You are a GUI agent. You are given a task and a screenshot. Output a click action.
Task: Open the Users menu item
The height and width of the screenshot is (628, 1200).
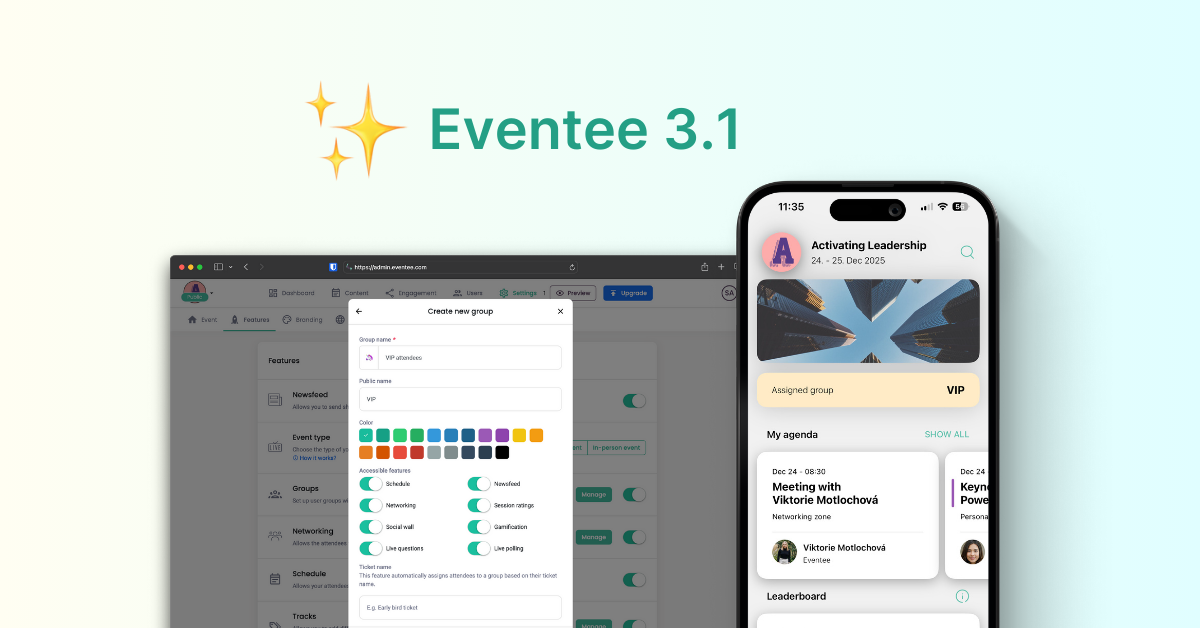pos(467,293)
